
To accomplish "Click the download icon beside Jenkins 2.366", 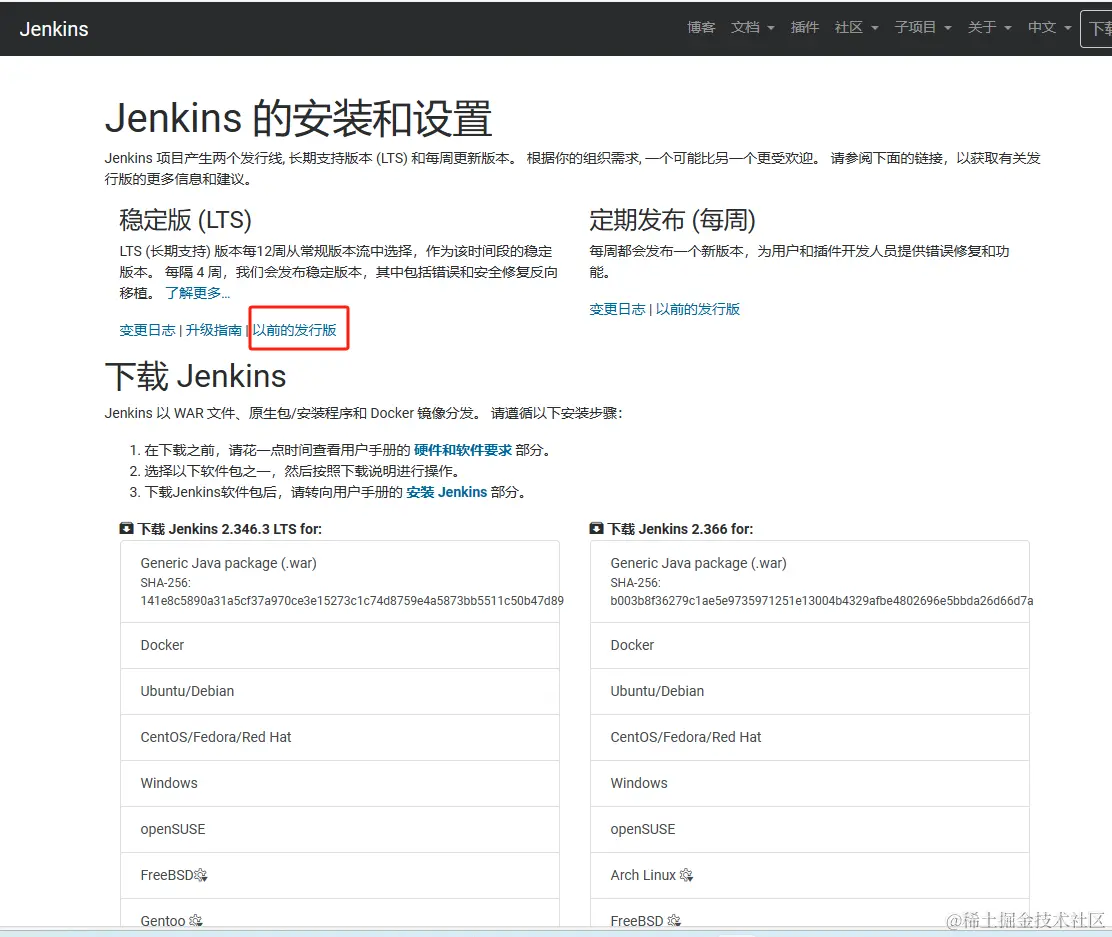I will point(596,528).
